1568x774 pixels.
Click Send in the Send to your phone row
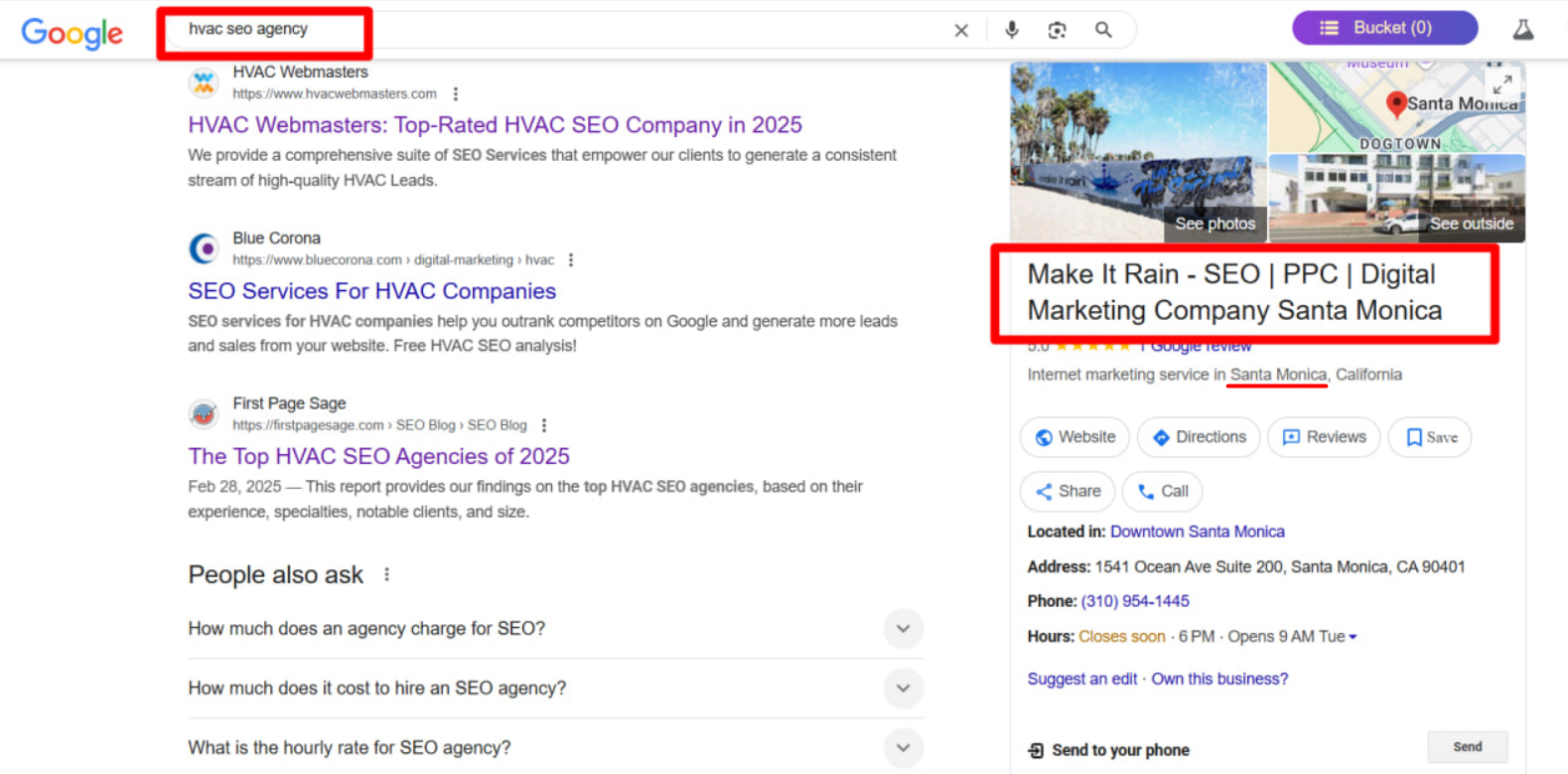click(x=1468, y=747)
